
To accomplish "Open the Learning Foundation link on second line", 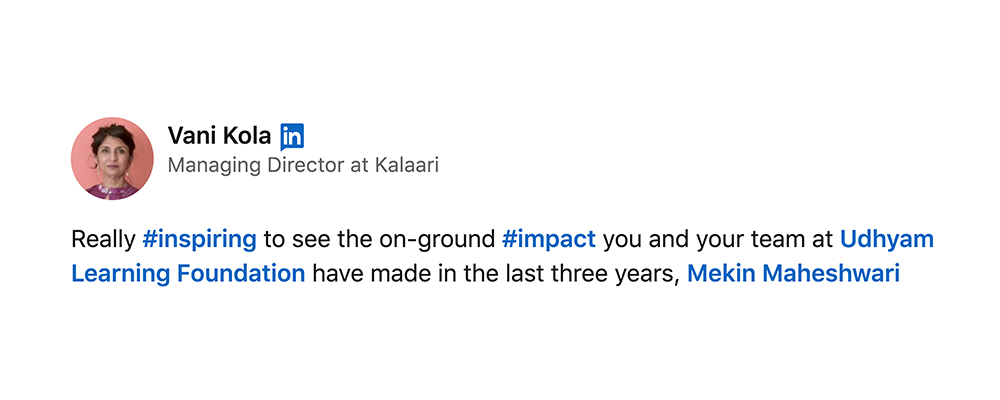I will coord(188,274).
